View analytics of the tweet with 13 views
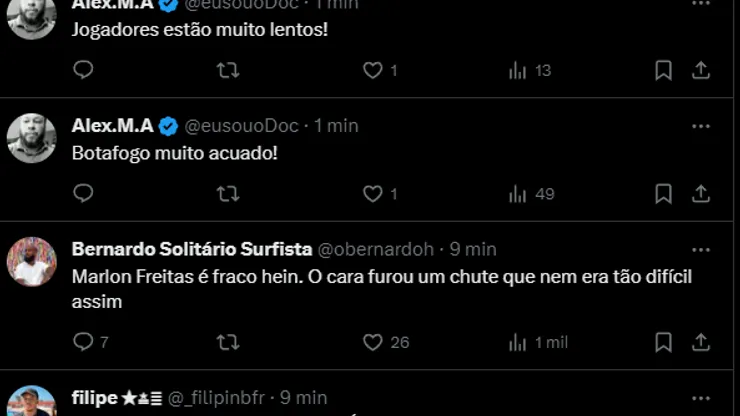 529,70
